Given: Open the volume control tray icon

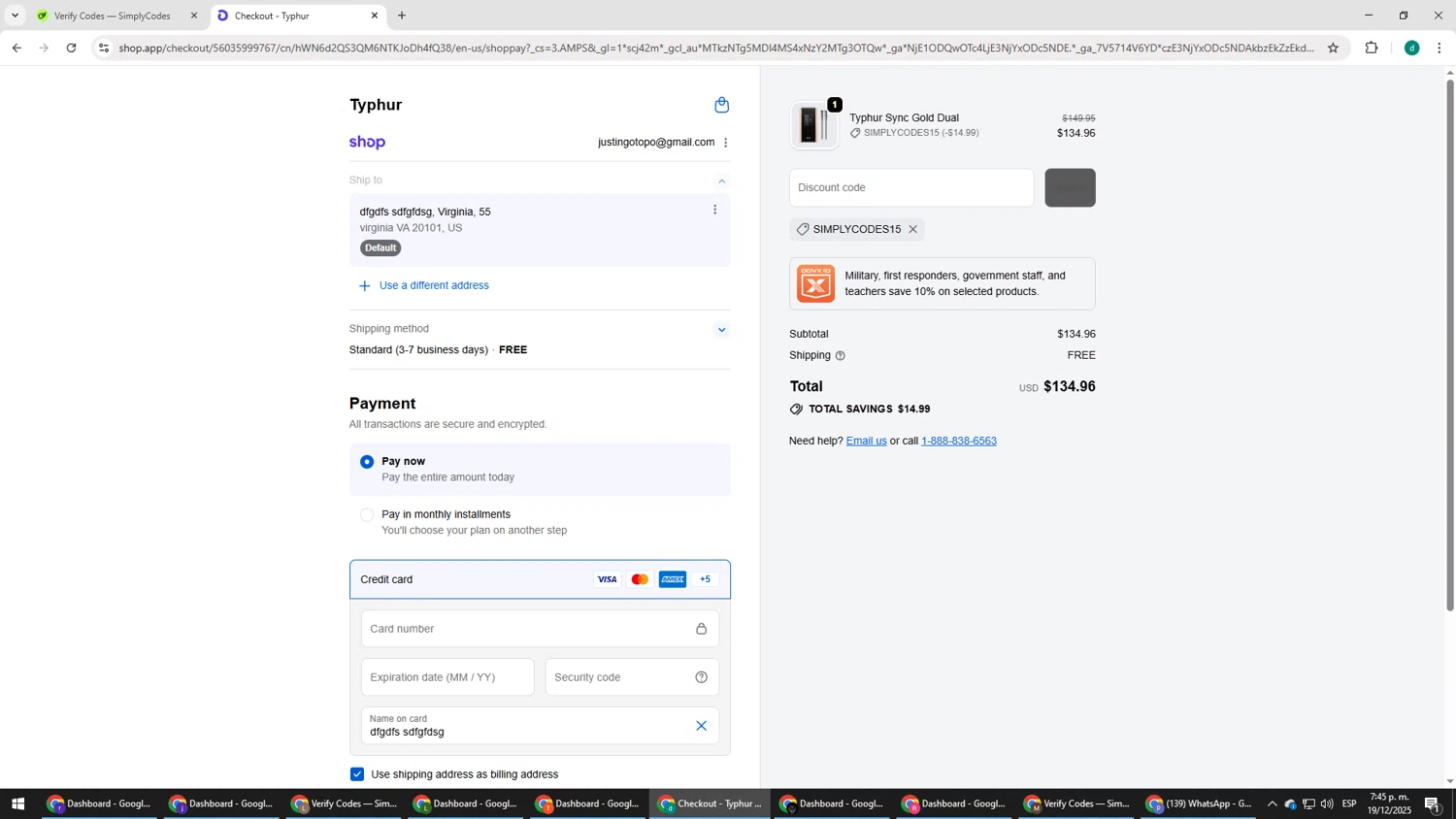Looking at the screenshot, I should pyautogui.click(x=1327, y=803).
